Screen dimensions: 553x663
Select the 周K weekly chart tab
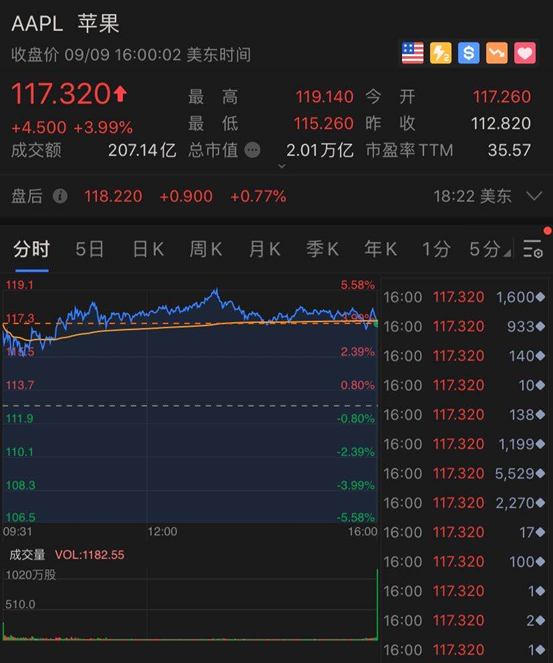(x=206, y=249)
